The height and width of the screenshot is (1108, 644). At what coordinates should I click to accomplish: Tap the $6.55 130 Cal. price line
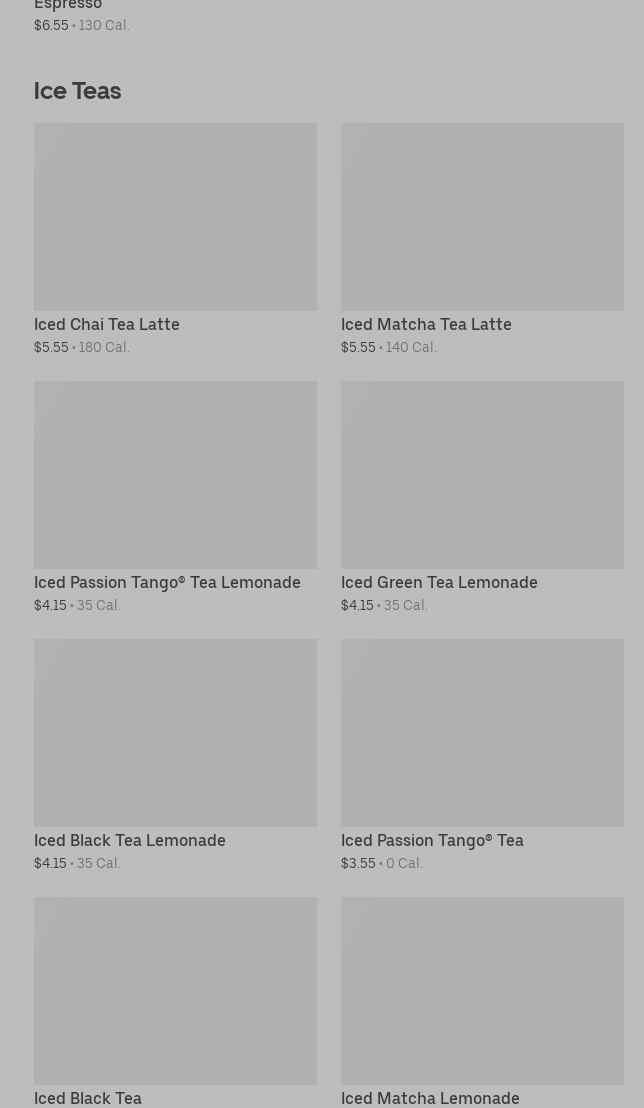point(82,25)
